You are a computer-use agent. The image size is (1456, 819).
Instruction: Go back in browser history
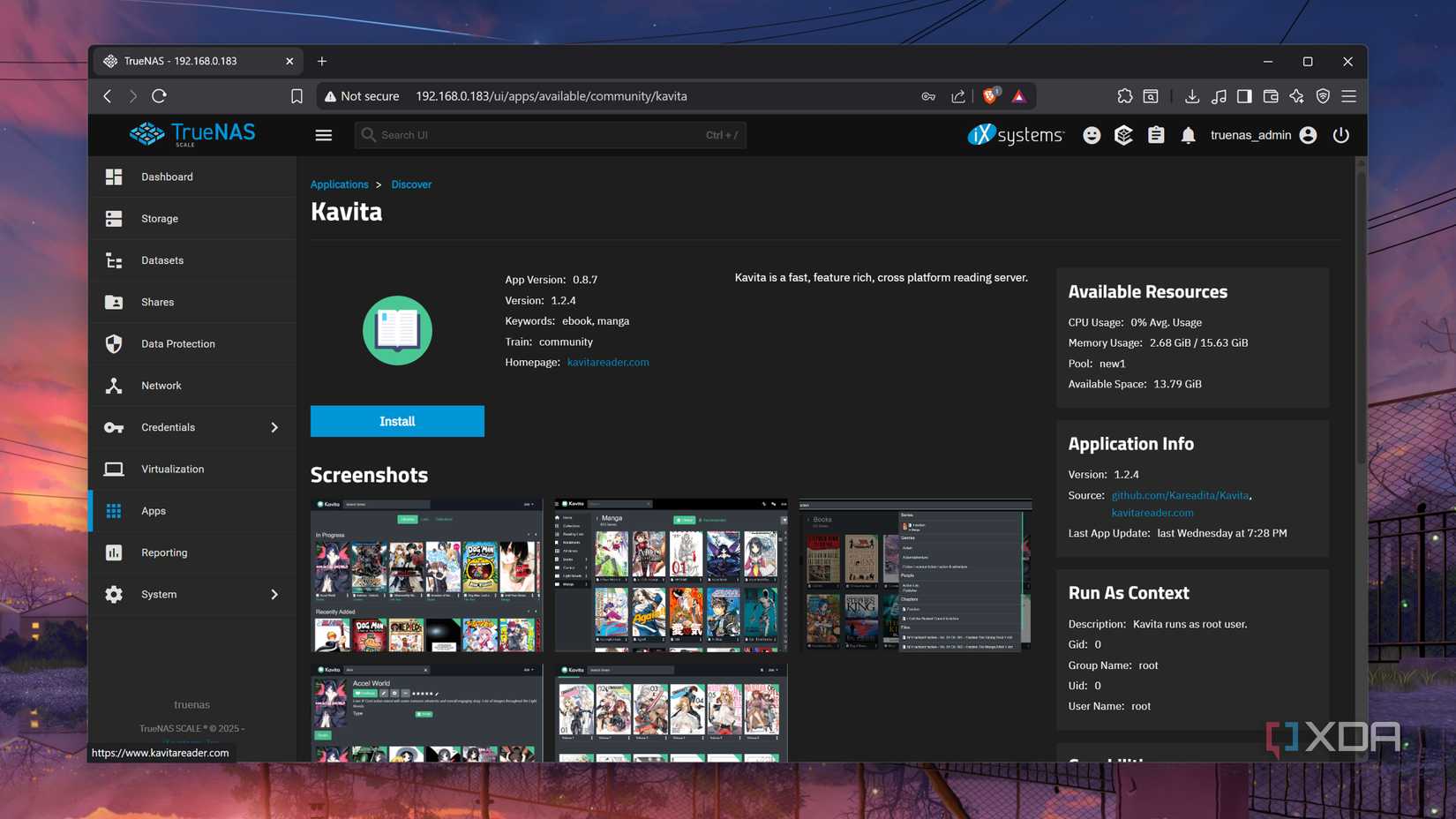pos(108,96)
